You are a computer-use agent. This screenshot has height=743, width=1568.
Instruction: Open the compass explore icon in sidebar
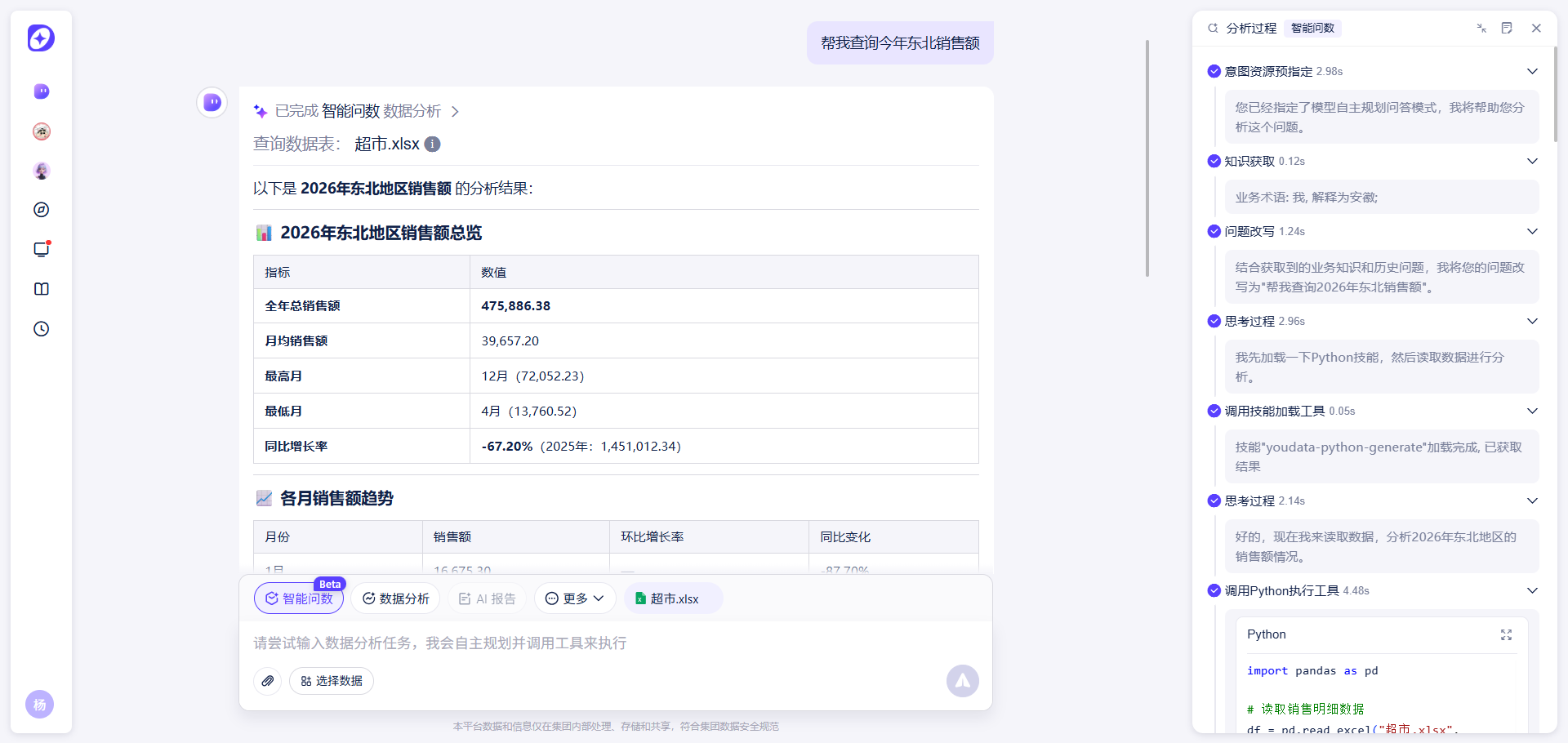[x=42, y=210]
